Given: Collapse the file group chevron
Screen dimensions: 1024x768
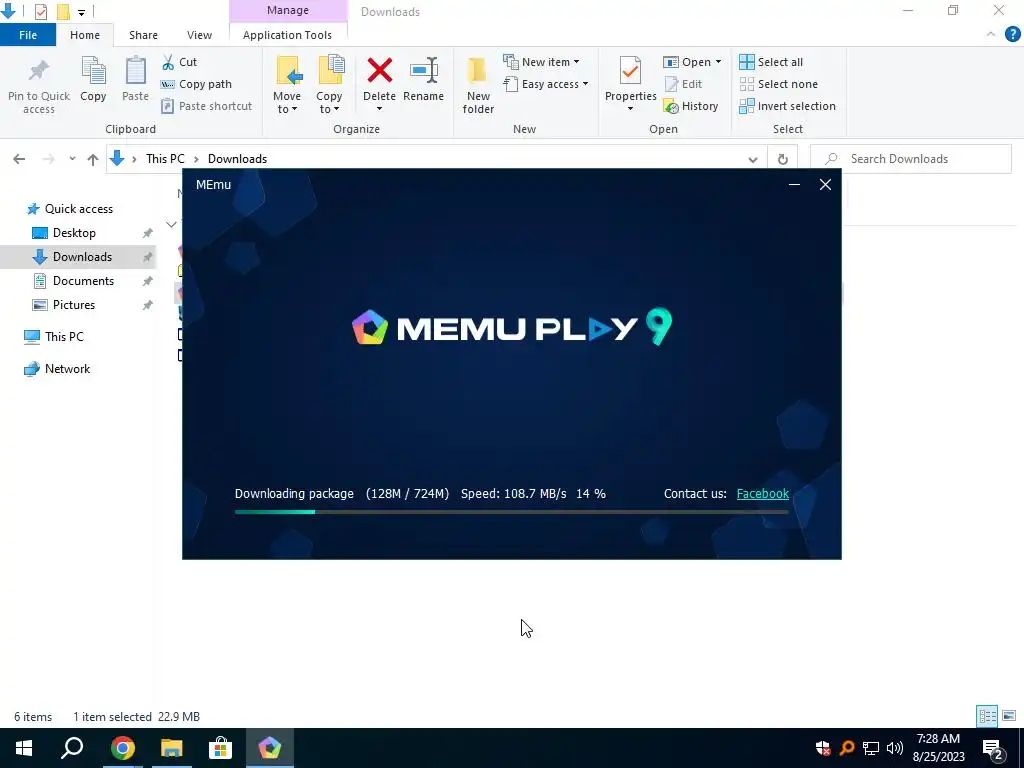Looking at the screenshot, I should 171,225.
